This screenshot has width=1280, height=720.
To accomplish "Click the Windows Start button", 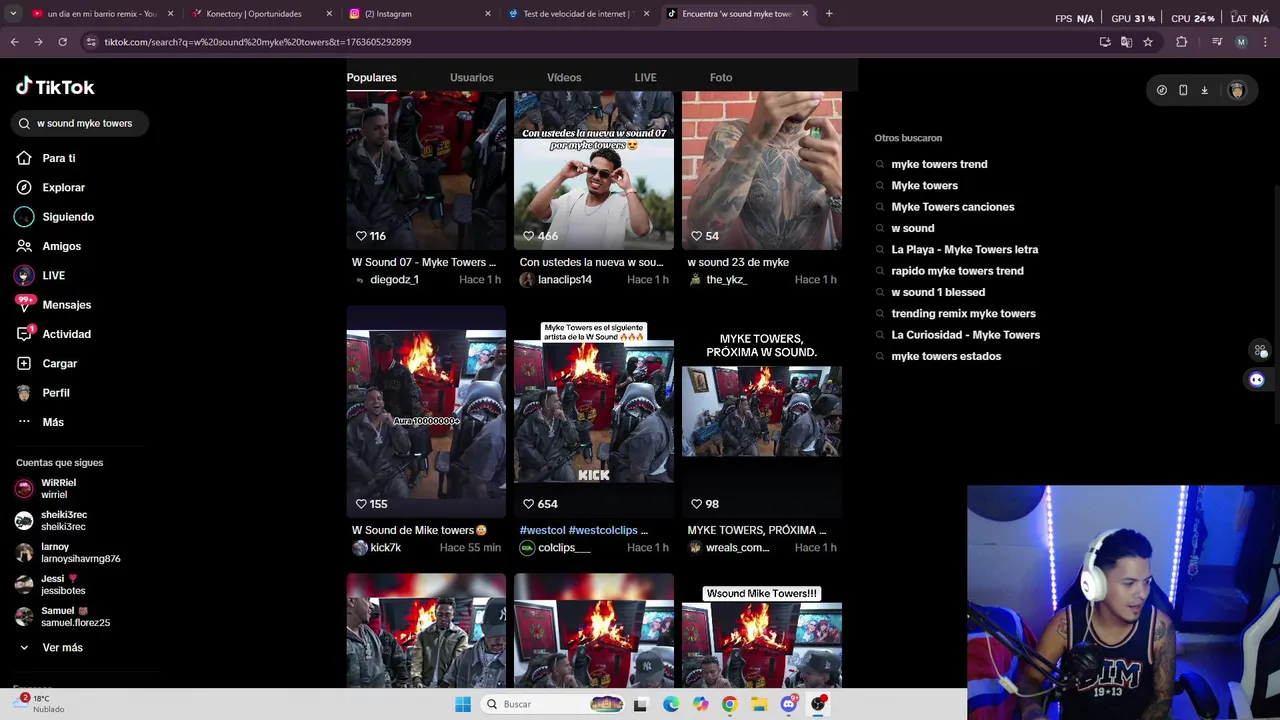I will [x=463, y=704].
